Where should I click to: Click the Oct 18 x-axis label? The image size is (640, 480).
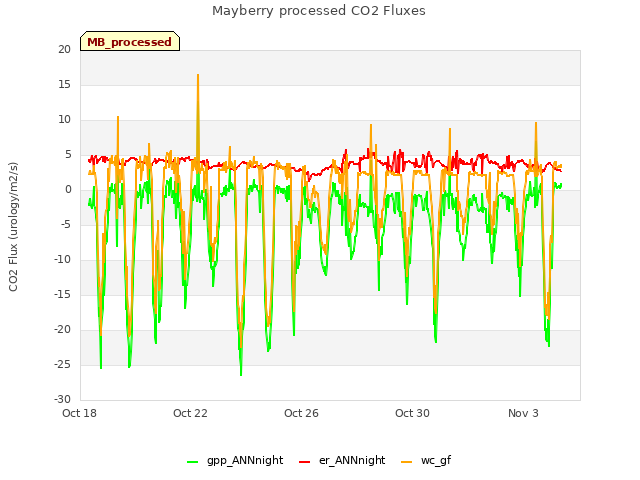pyautogui.click(x=79, y=413)
